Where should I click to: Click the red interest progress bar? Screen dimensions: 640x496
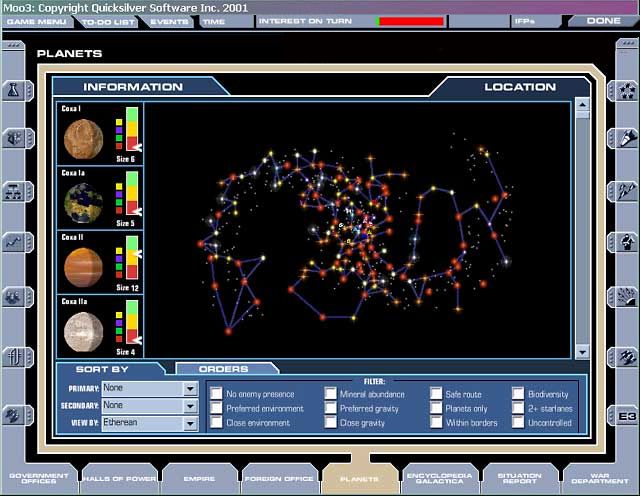pos(410,22)
